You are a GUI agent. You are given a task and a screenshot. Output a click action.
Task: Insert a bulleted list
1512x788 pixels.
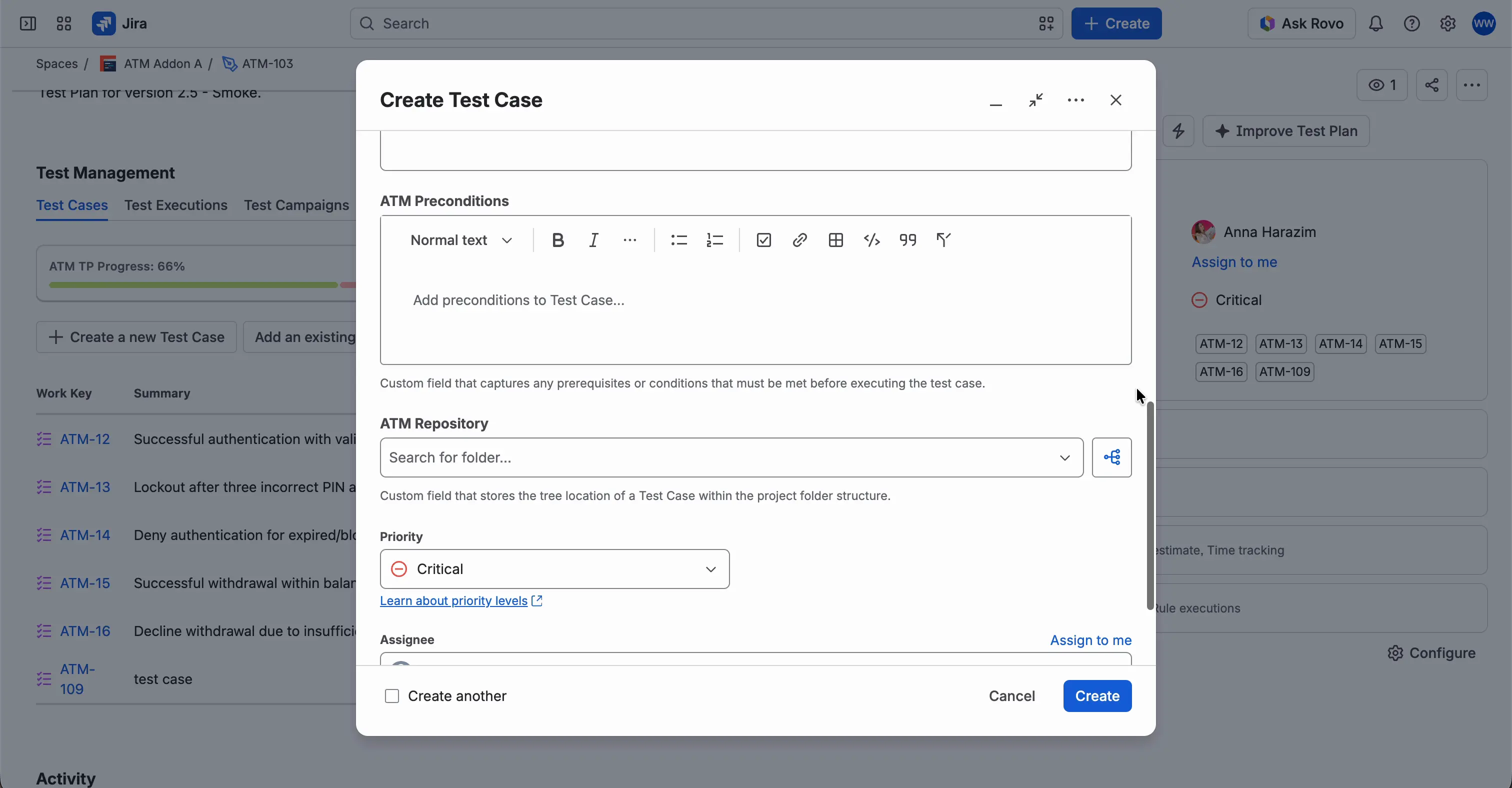pos(678,240)
